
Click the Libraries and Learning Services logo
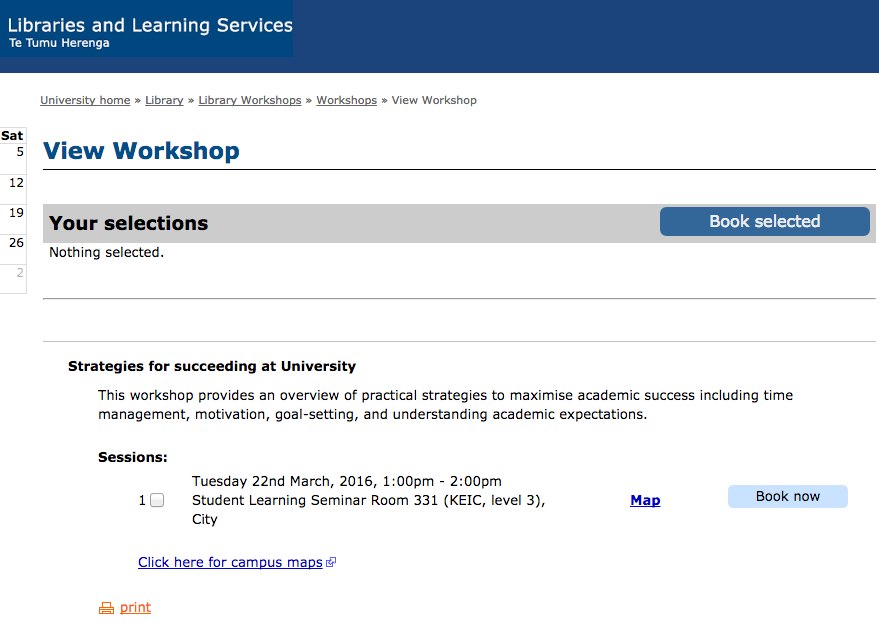146,29
